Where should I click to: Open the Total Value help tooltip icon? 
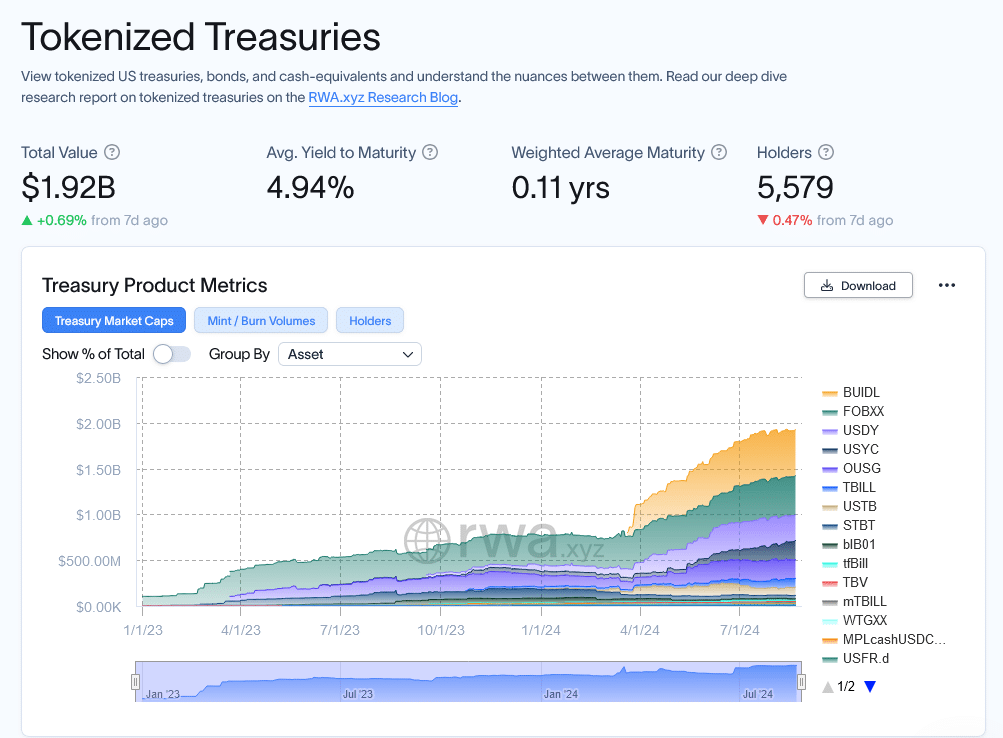(112, 152)
